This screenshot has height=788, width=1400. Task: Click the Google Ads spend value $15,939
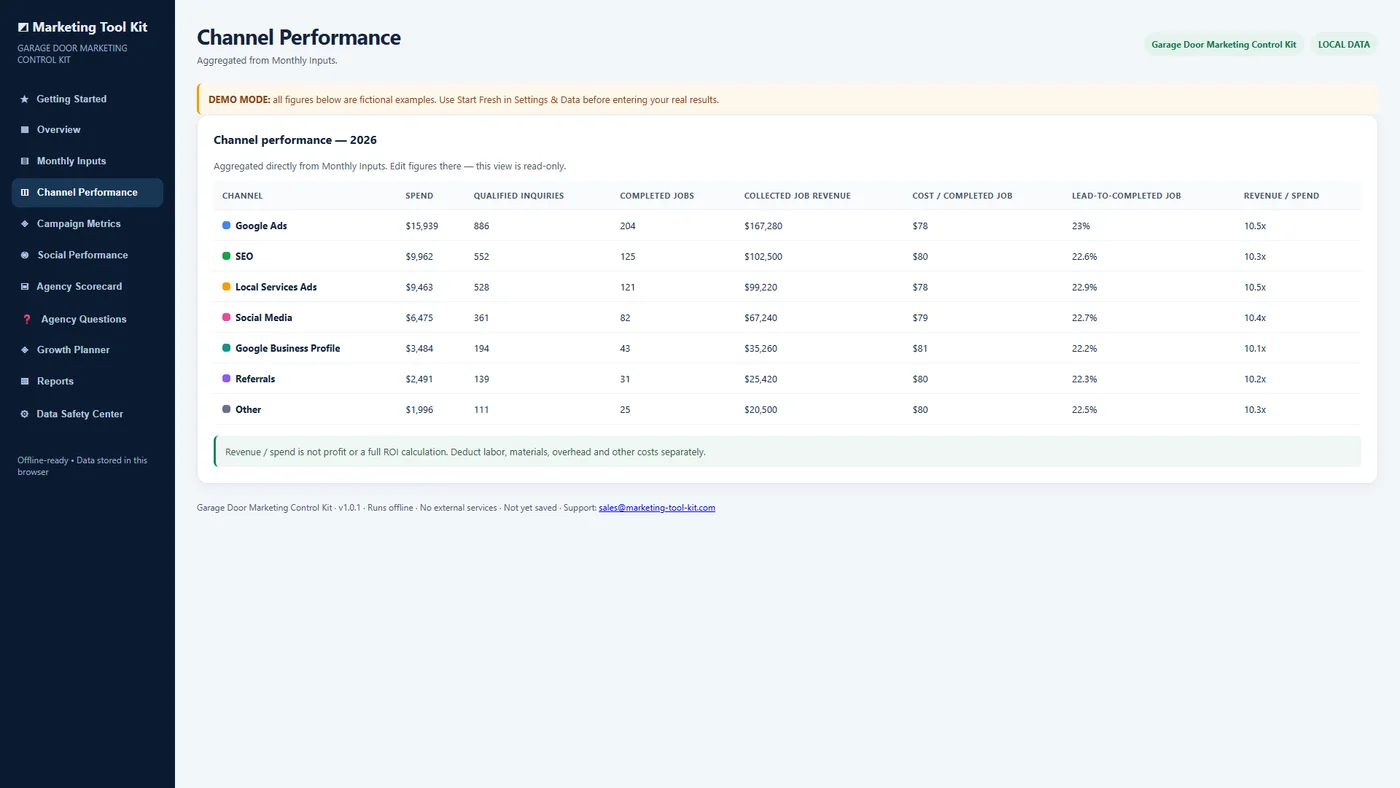coord(422,226)
